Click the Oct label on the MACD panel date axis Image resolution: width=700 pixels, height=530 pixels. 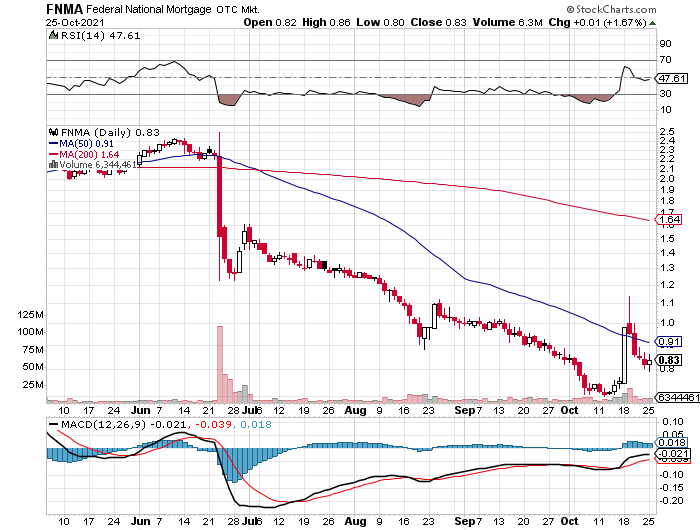click(x=569, y=521)
